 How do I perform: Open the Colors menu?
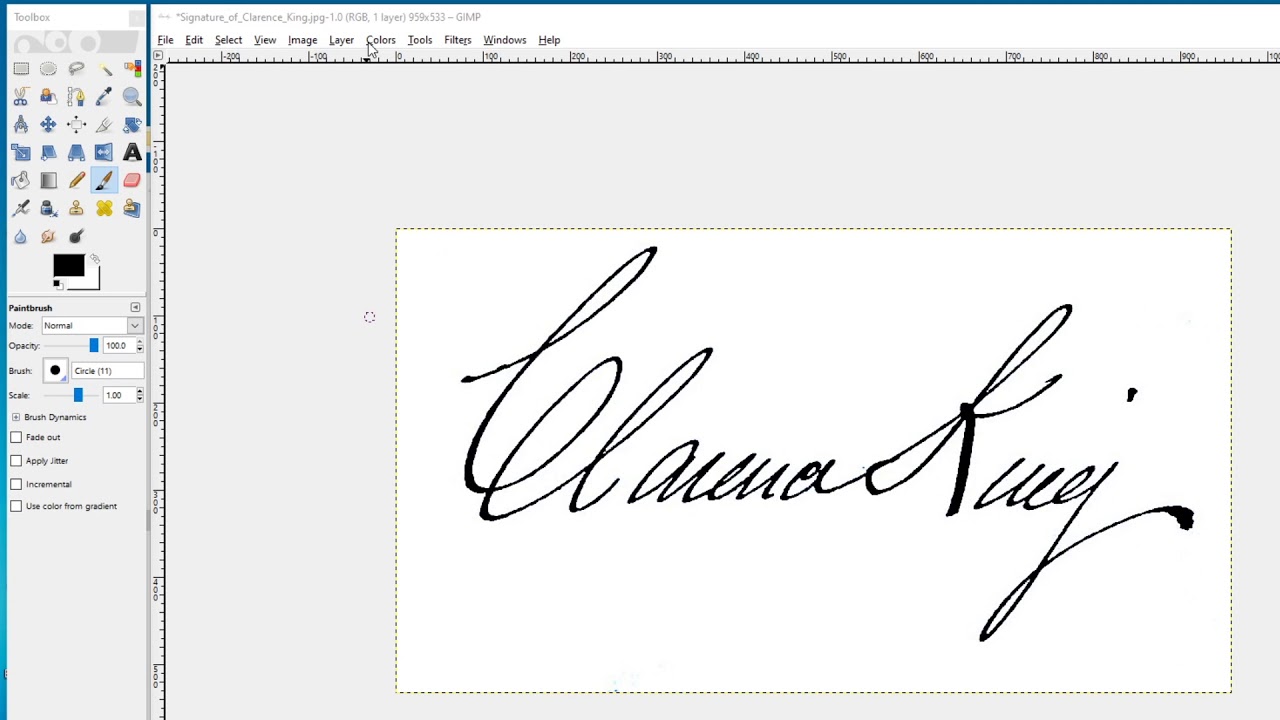click(380, 40)
